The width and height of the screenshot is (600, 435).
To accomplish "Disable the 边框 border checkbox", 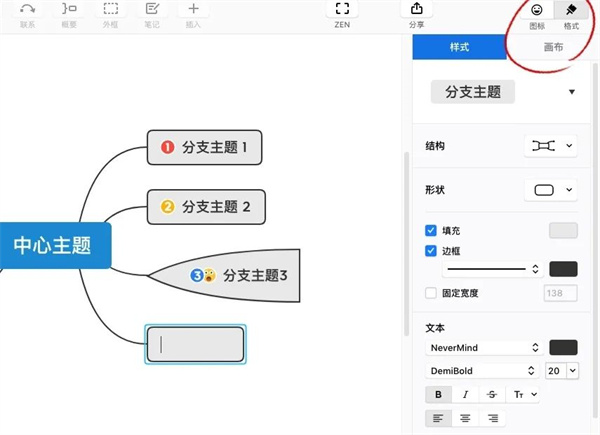I will point(431,250).
